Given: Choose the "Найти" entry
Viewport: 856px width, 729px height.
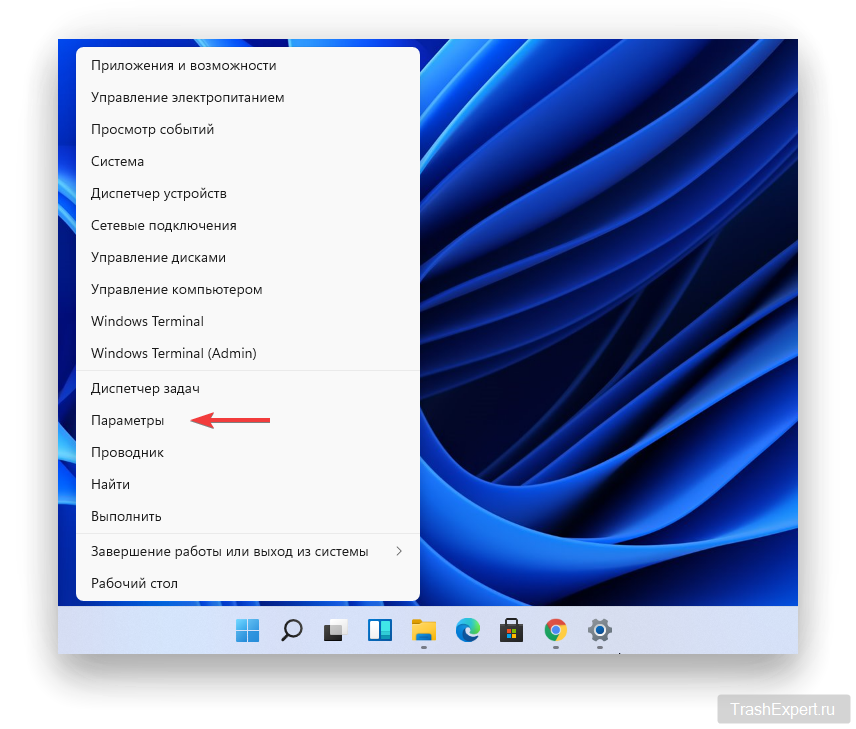Looking at the screenshot, I should (x=248, y=484).
